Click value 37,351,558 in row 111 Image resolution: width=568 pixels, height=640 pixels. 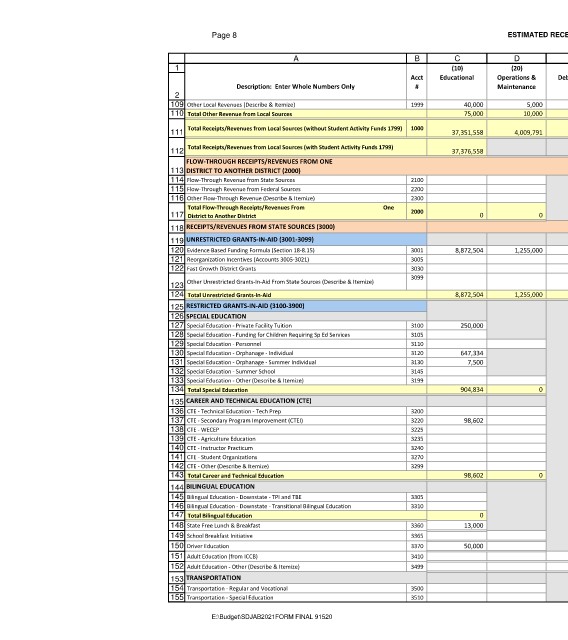pyautogui.click(x=467, y=133)
